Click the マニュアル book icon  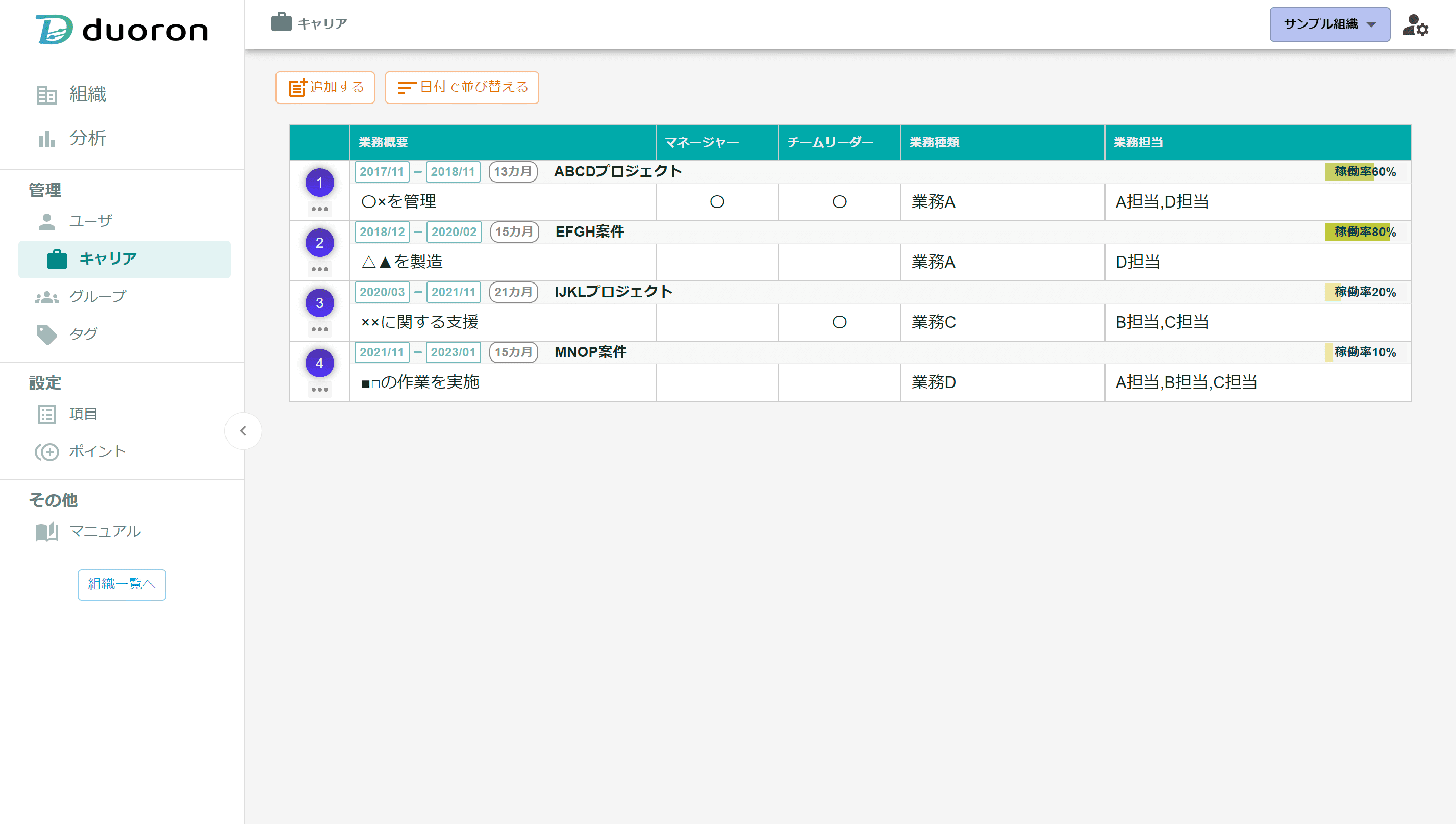(x=46, y=531)
